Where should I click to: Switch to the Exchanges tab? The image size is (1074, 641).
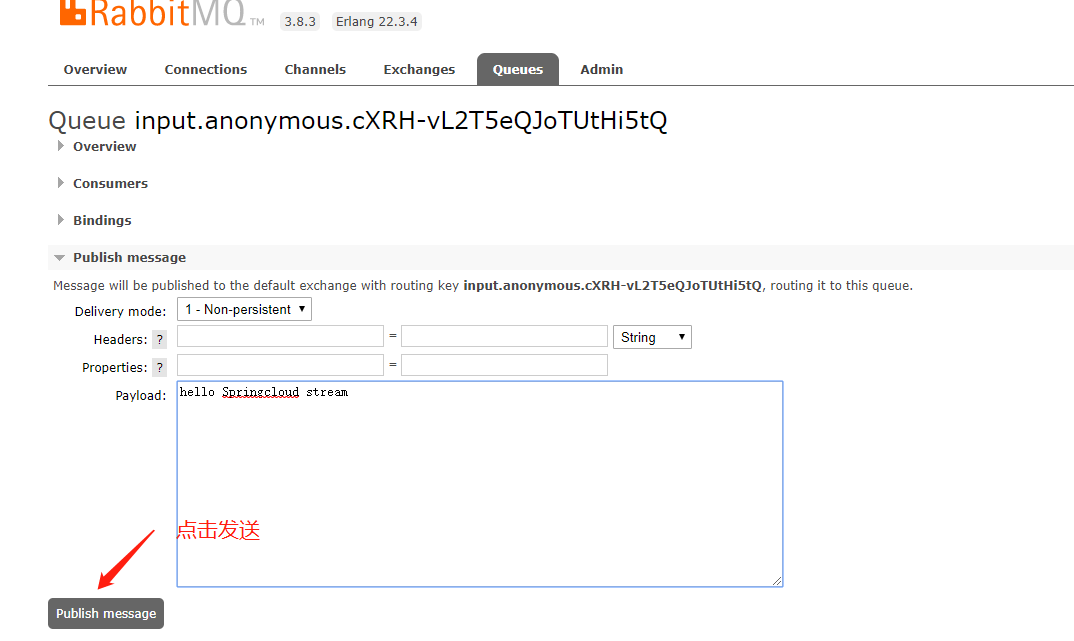[419, 70]
